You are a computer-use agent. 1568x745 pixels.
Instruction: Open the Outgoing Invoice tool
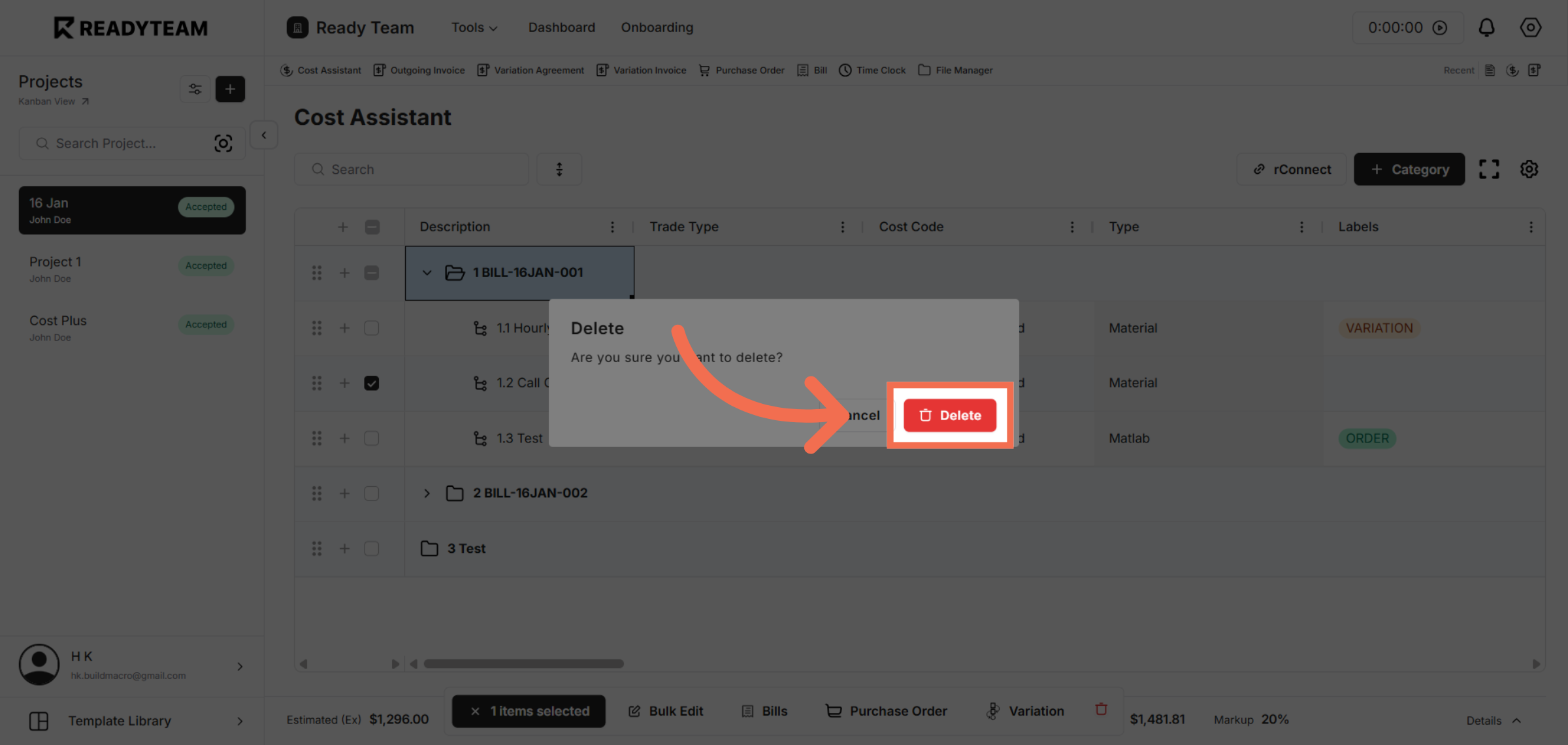tap(419, 70)
